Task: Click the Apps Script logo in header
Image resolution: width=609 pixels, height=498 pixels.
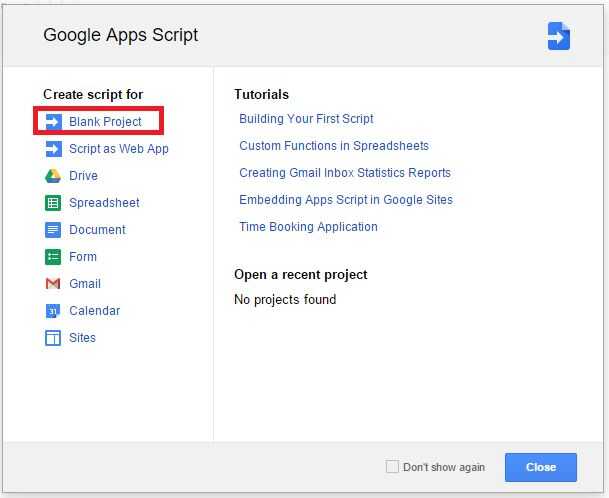Action: [558, 36]
